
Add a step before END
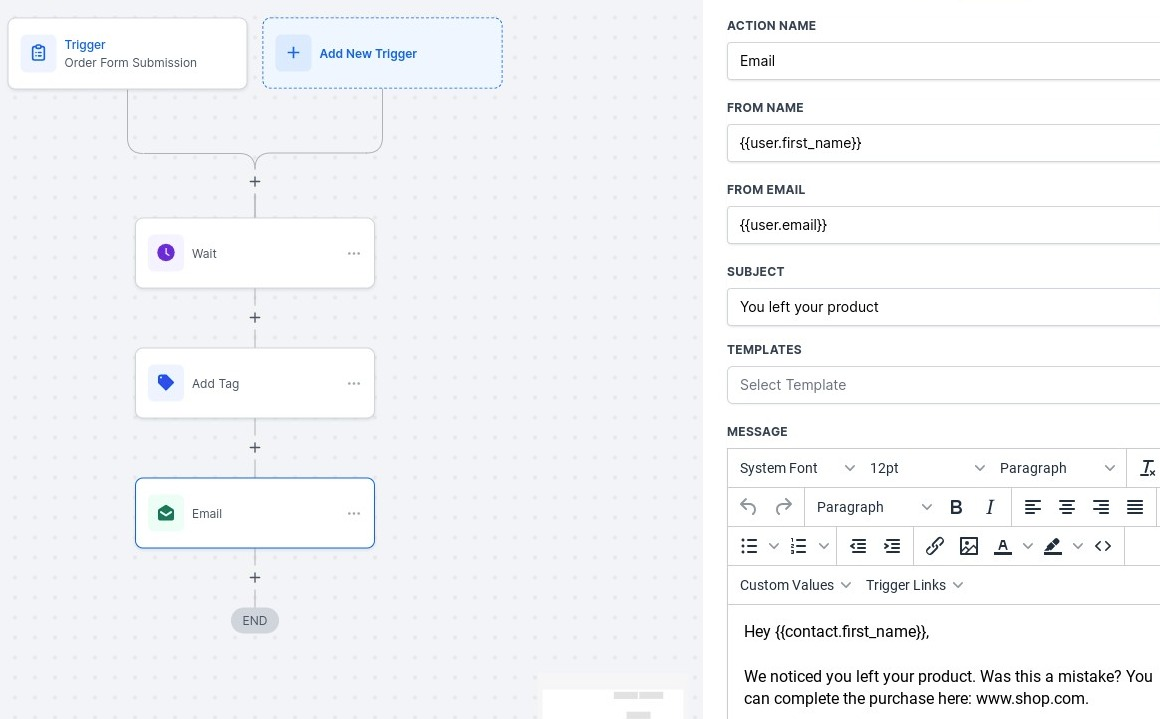pos(255,578)
